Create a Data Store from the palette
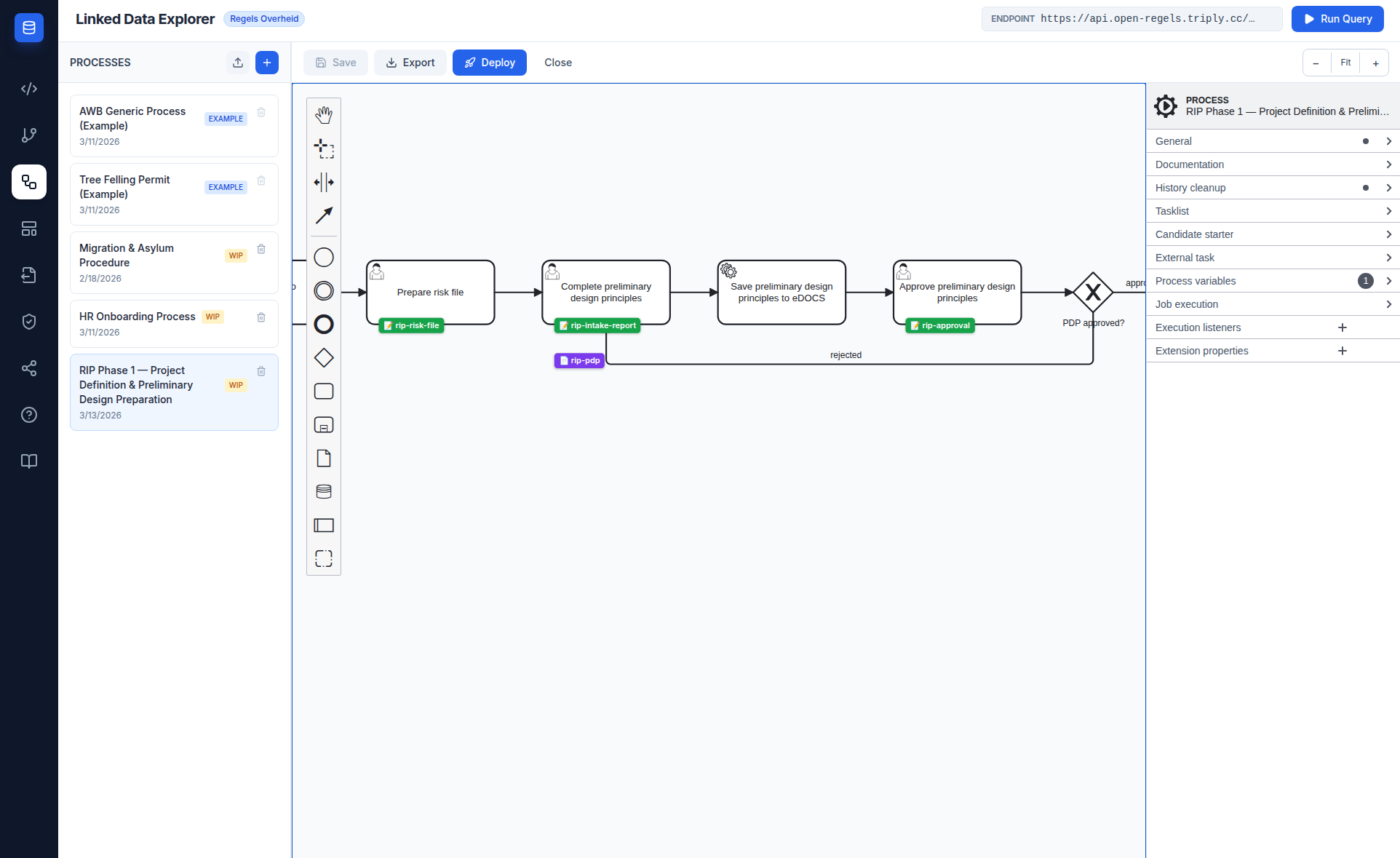This screenshot has height=858, width=1400. click(323, 491)
